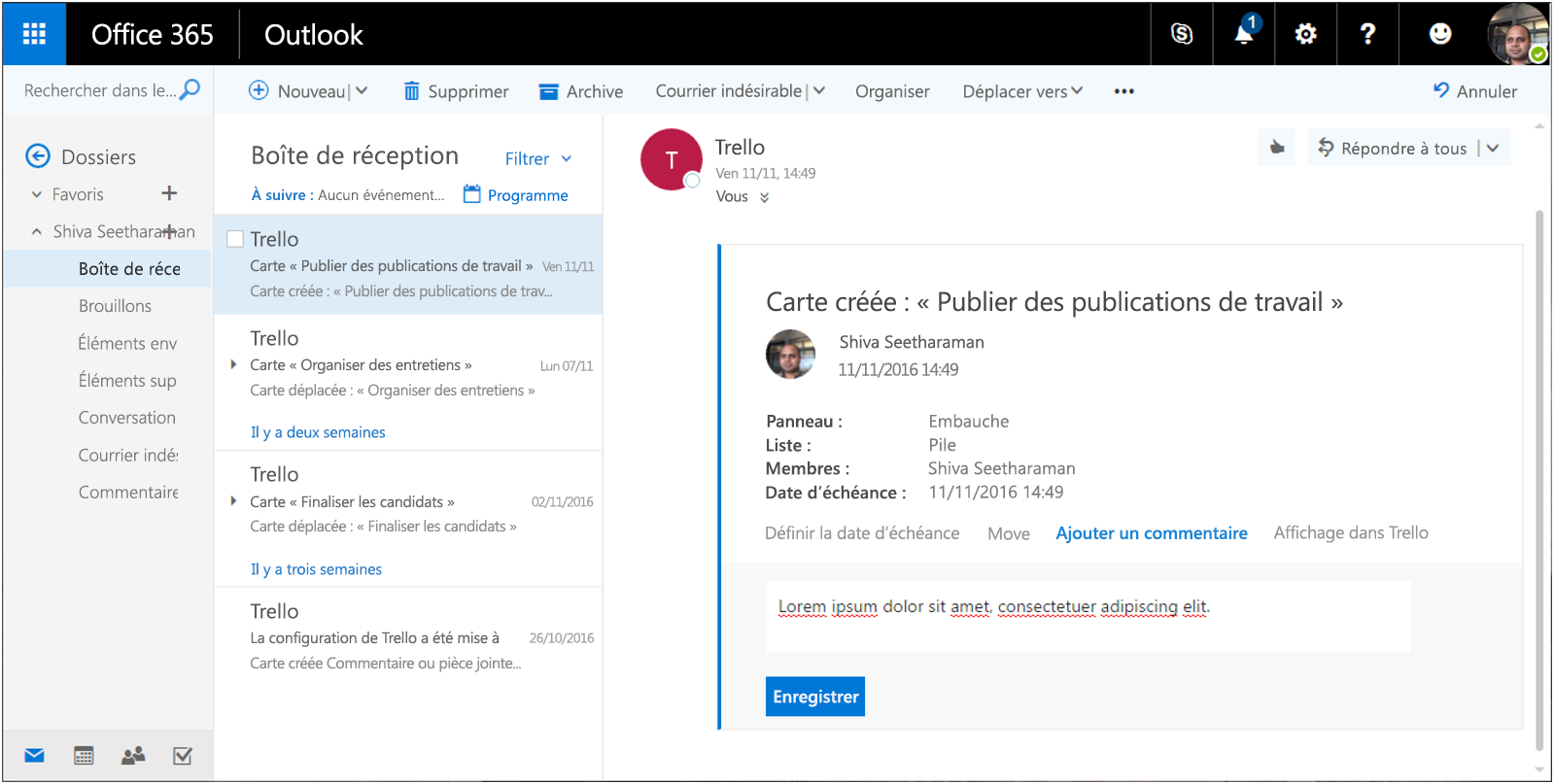
Task: Open the account profile picture
Action: tap(1517, 34)
